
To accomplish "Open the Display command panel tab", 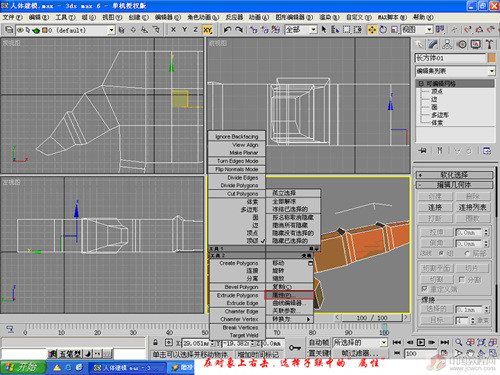I will pyautogui.click(x=476, y=45).
